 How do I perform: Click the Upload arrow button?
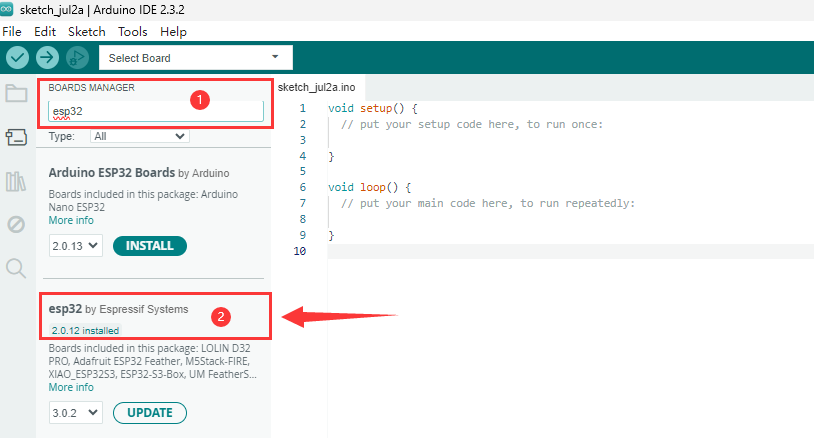47,58
